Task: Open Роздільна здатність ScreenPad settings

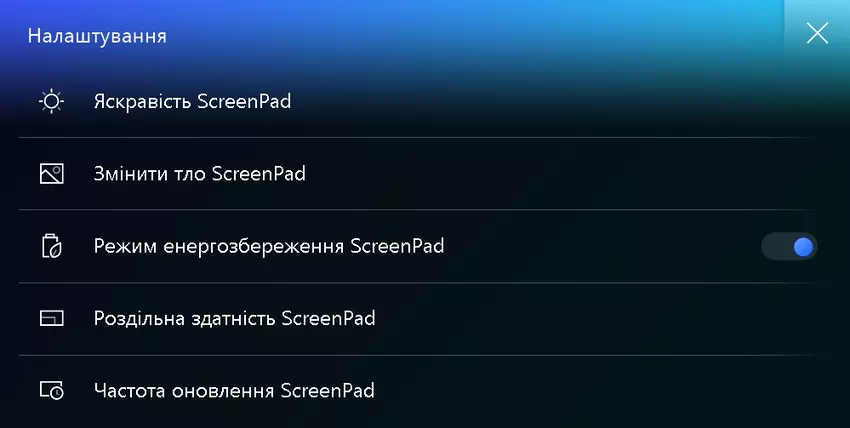Action: [x=418, y=319]
